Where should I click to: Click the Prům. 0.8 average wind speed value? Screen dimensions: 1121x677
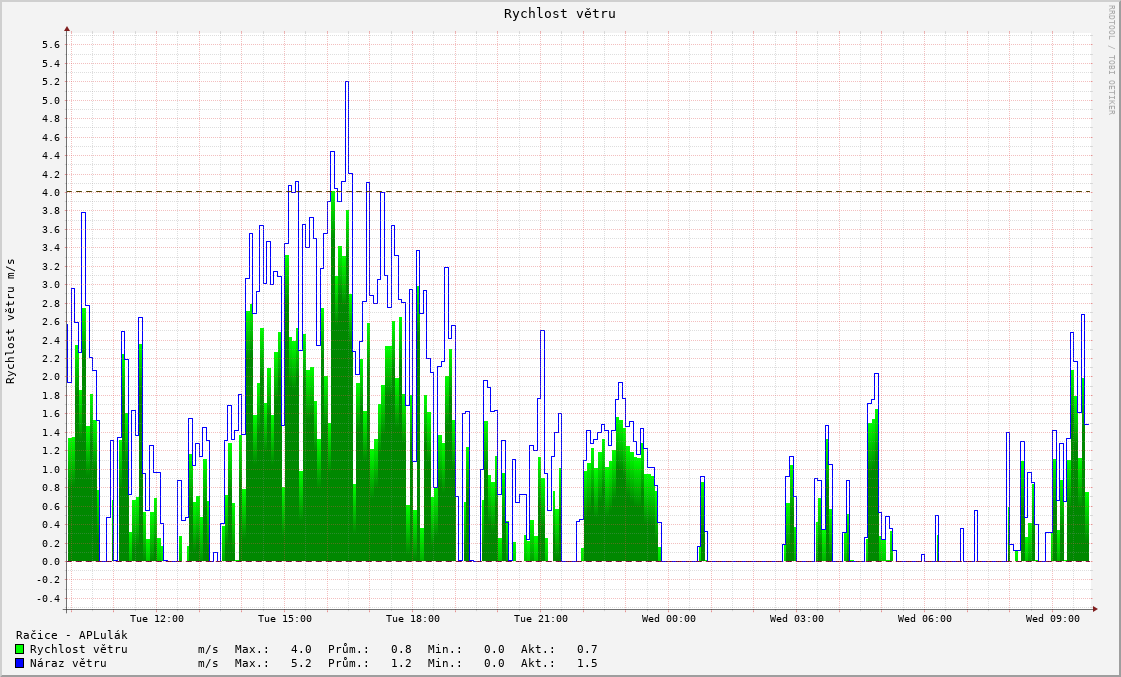point(401,649)
